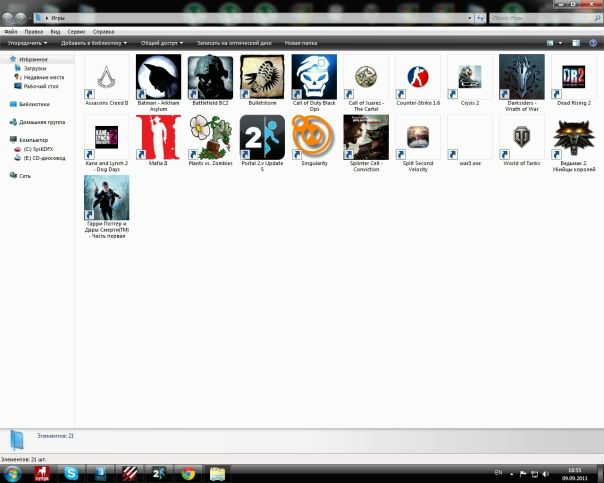Open the Windows Start button
This screenshot has width=604, height=483.
click(x=12, y=473)
